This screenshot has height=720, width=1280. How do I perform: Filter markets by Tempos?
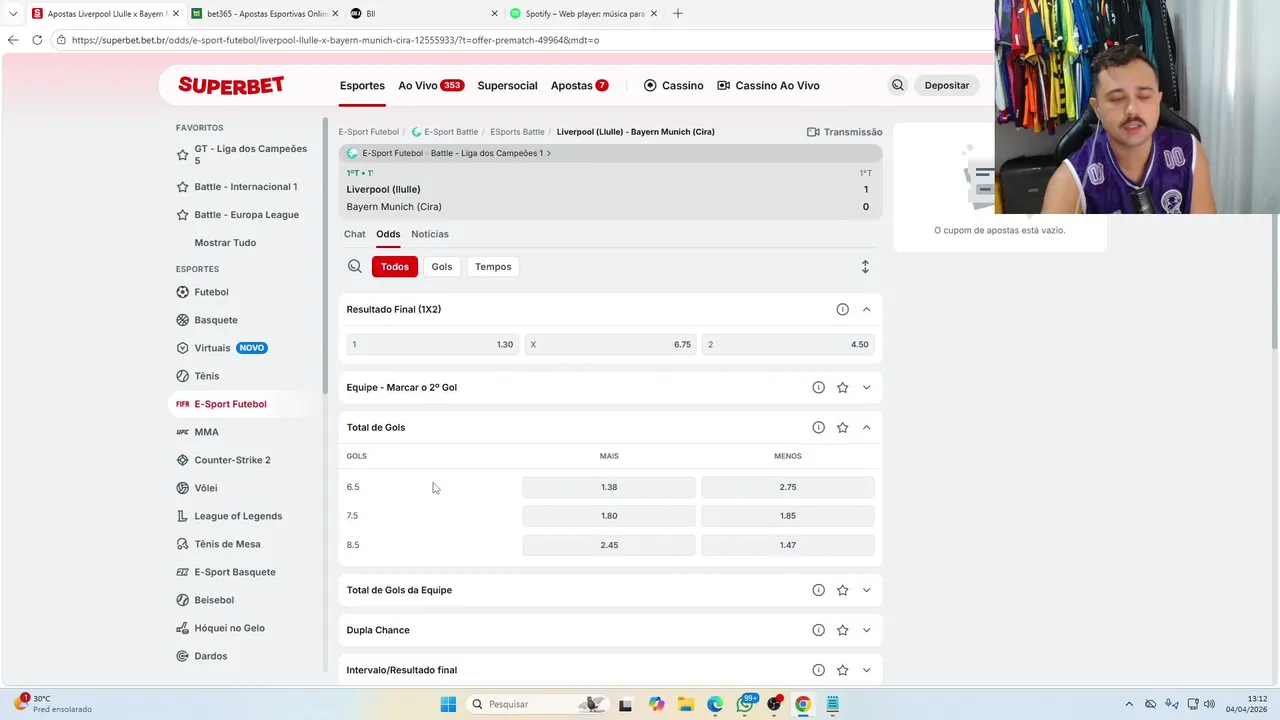(x=493, y=267)
